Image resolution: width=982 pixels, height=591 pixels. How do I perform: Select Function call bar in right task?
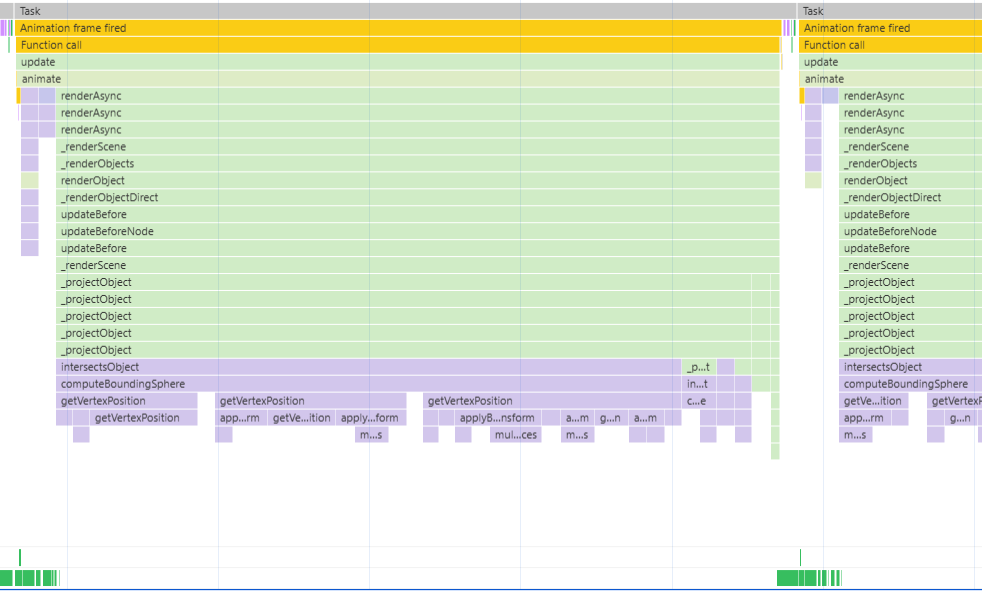click(x=890, y=44)
